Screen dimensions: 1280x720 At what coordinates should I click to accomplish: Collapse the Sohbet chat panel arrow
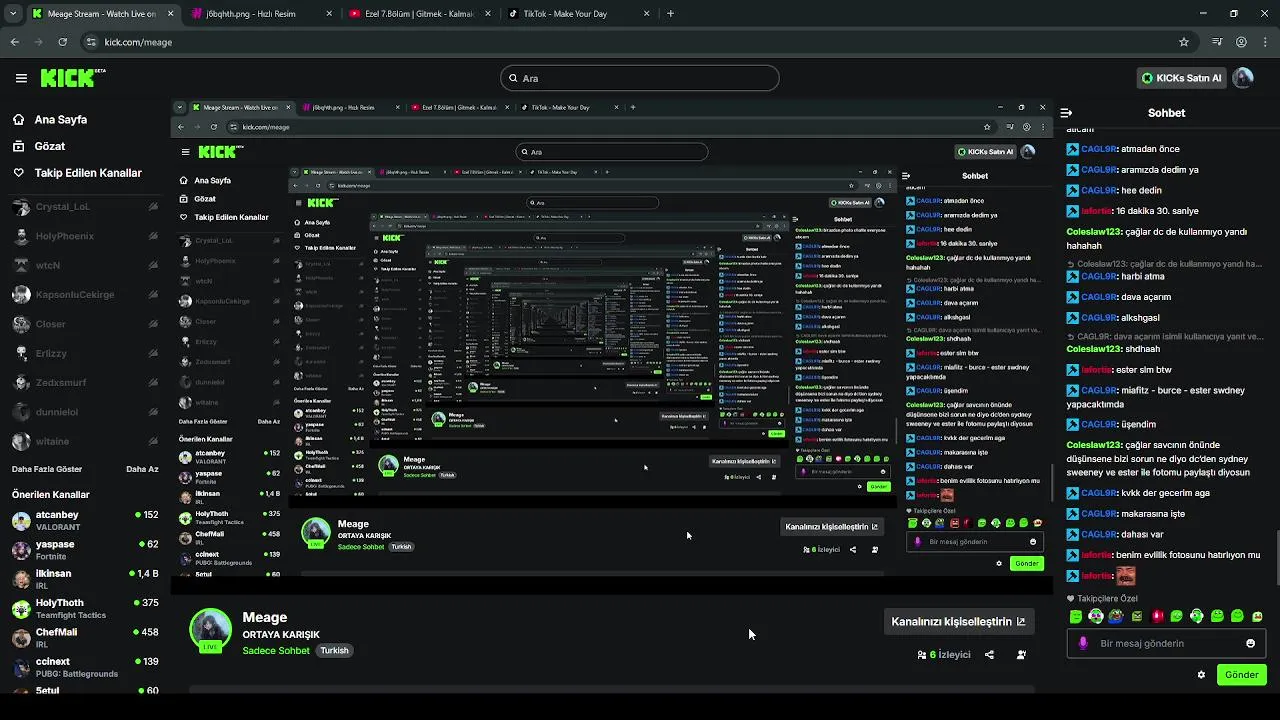(x=1066, y=113)
